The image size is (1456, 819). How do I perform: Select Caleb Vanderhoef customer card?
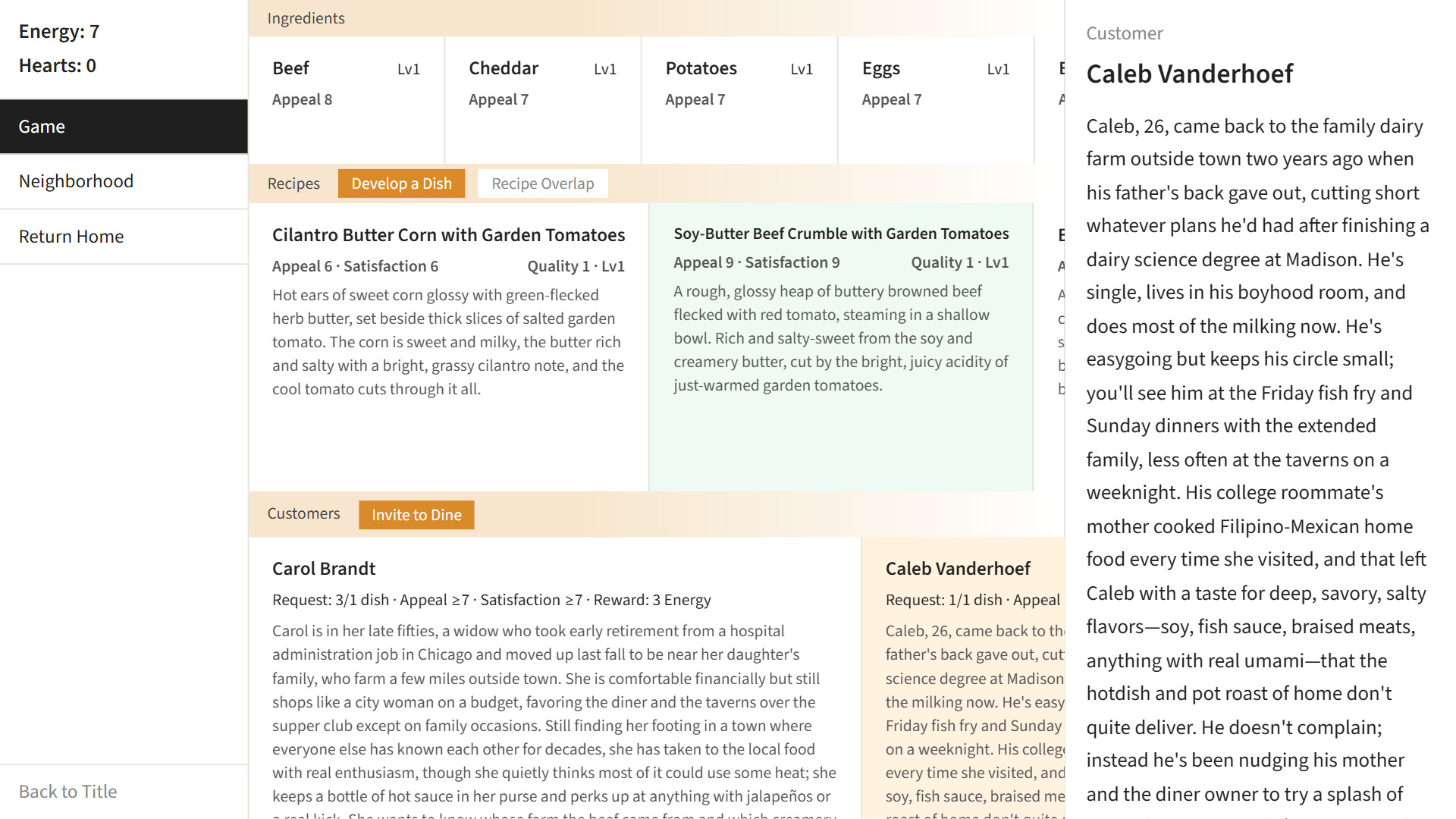(x=963, y=678)
